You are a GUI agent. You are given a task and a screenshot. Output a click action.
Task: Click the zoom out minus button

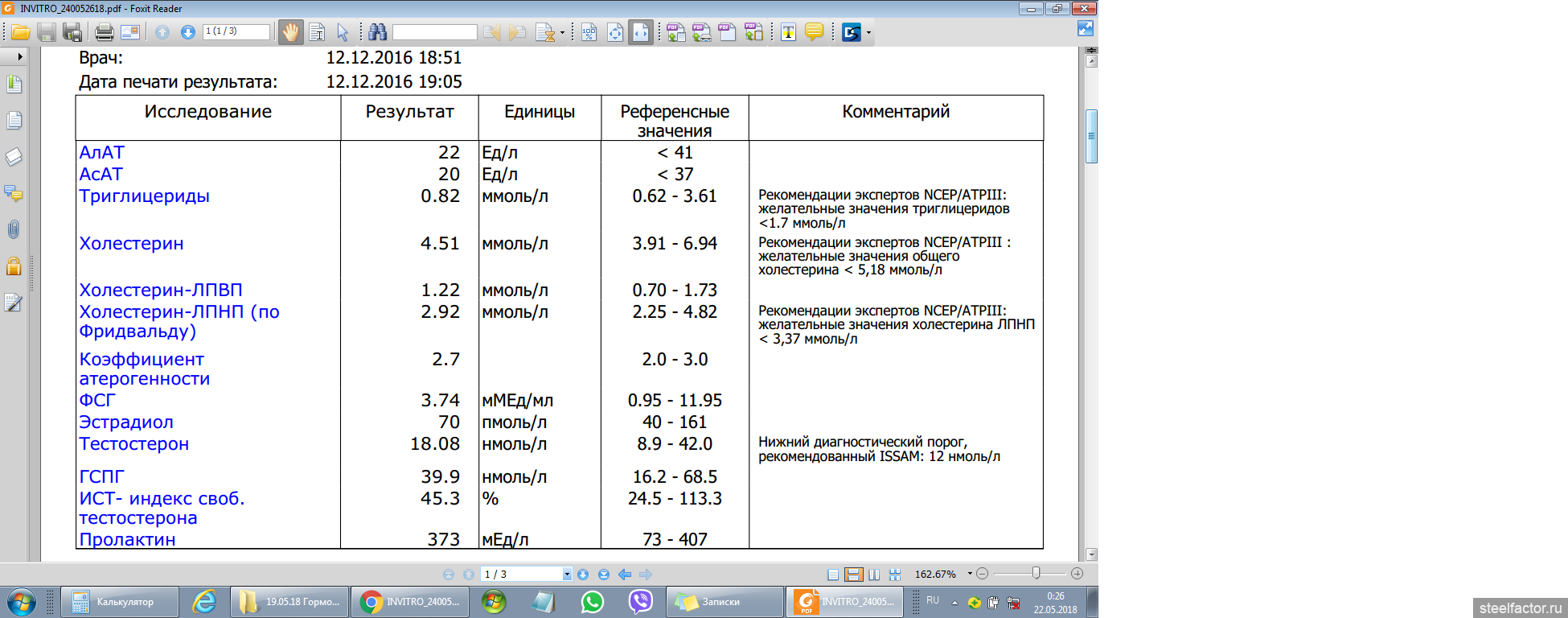982,574
